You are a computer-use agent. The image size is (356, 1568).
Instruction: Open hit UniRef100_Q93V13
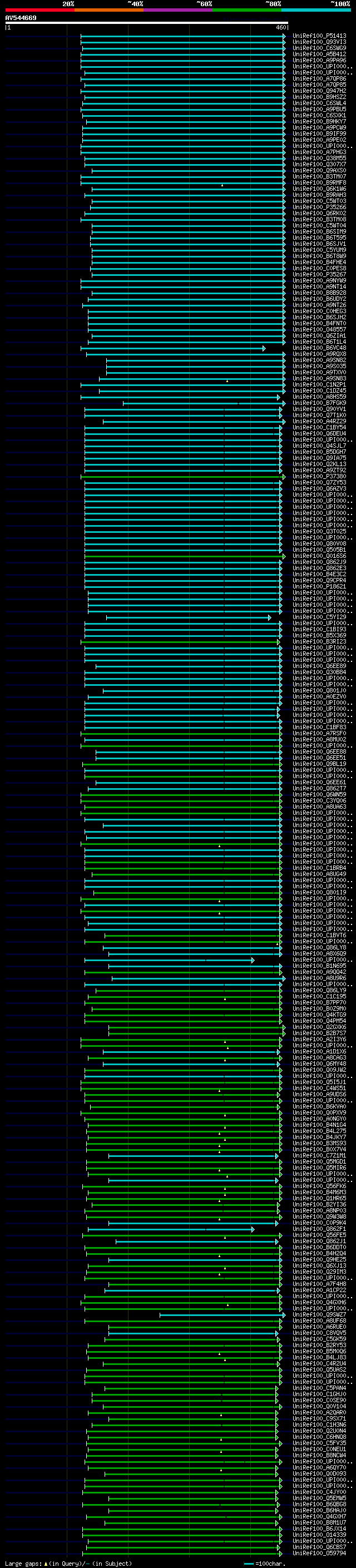[x=319, y=42]
